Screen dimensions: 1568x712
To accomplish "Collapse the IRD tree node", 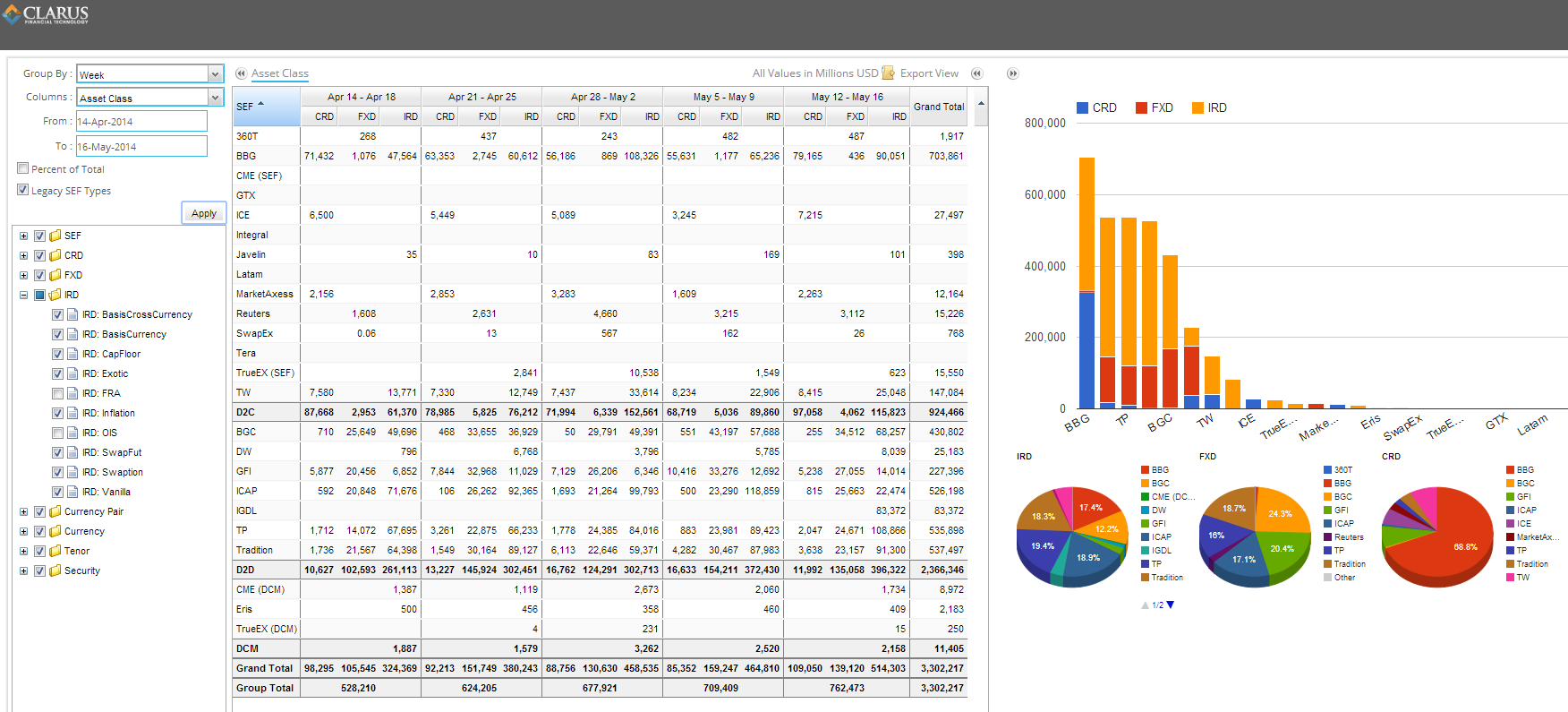I will tap(23, 295).
